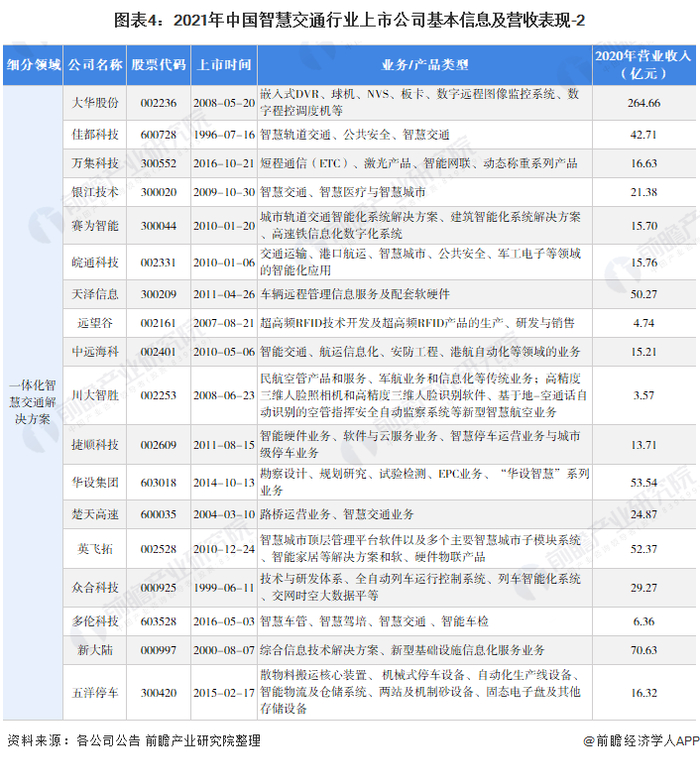Select the company name 佳都科技

(x=95, y=134)
